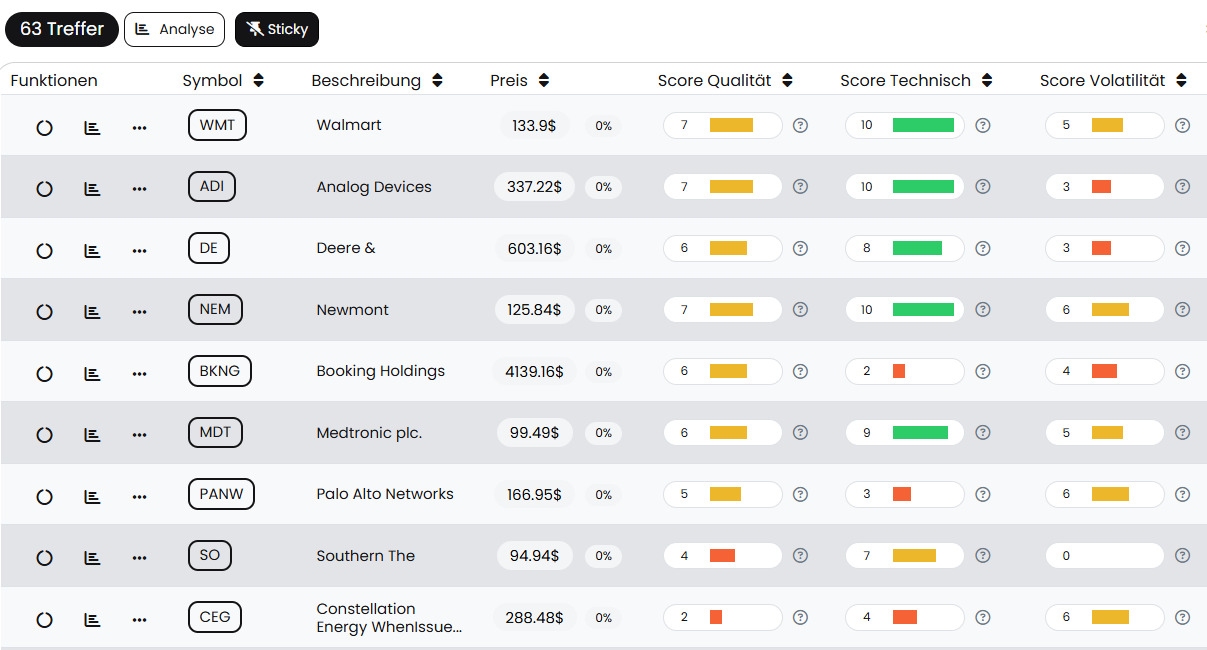Image resolution: width=1207 pixels, height=650 pixels.
Task: Sort by Score Technisch header
Action: tap(987, 81)
